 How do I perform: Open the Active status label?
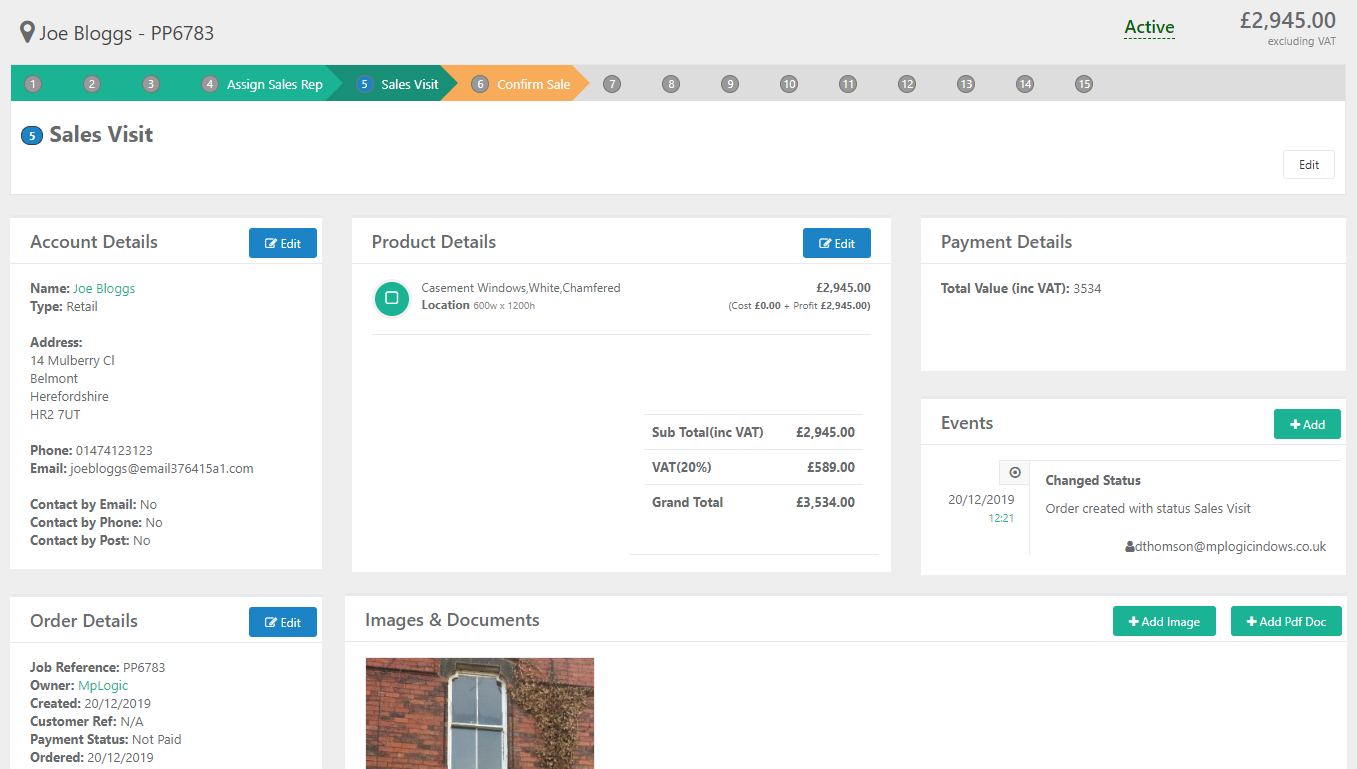pos(1149,28)
